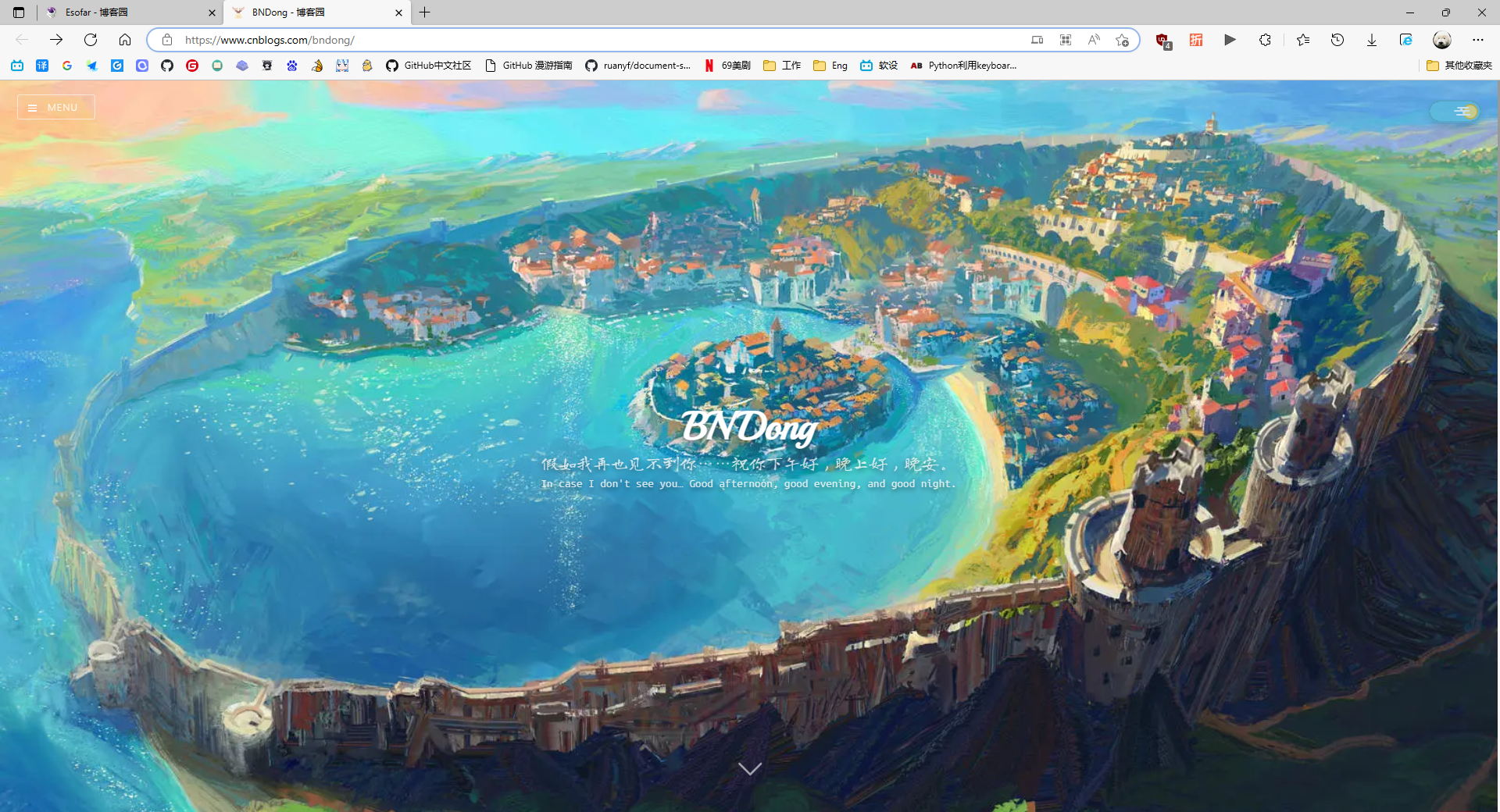Open the Downloads panel
This screenshot has width=1500, height=812.
pos(1372,40)
